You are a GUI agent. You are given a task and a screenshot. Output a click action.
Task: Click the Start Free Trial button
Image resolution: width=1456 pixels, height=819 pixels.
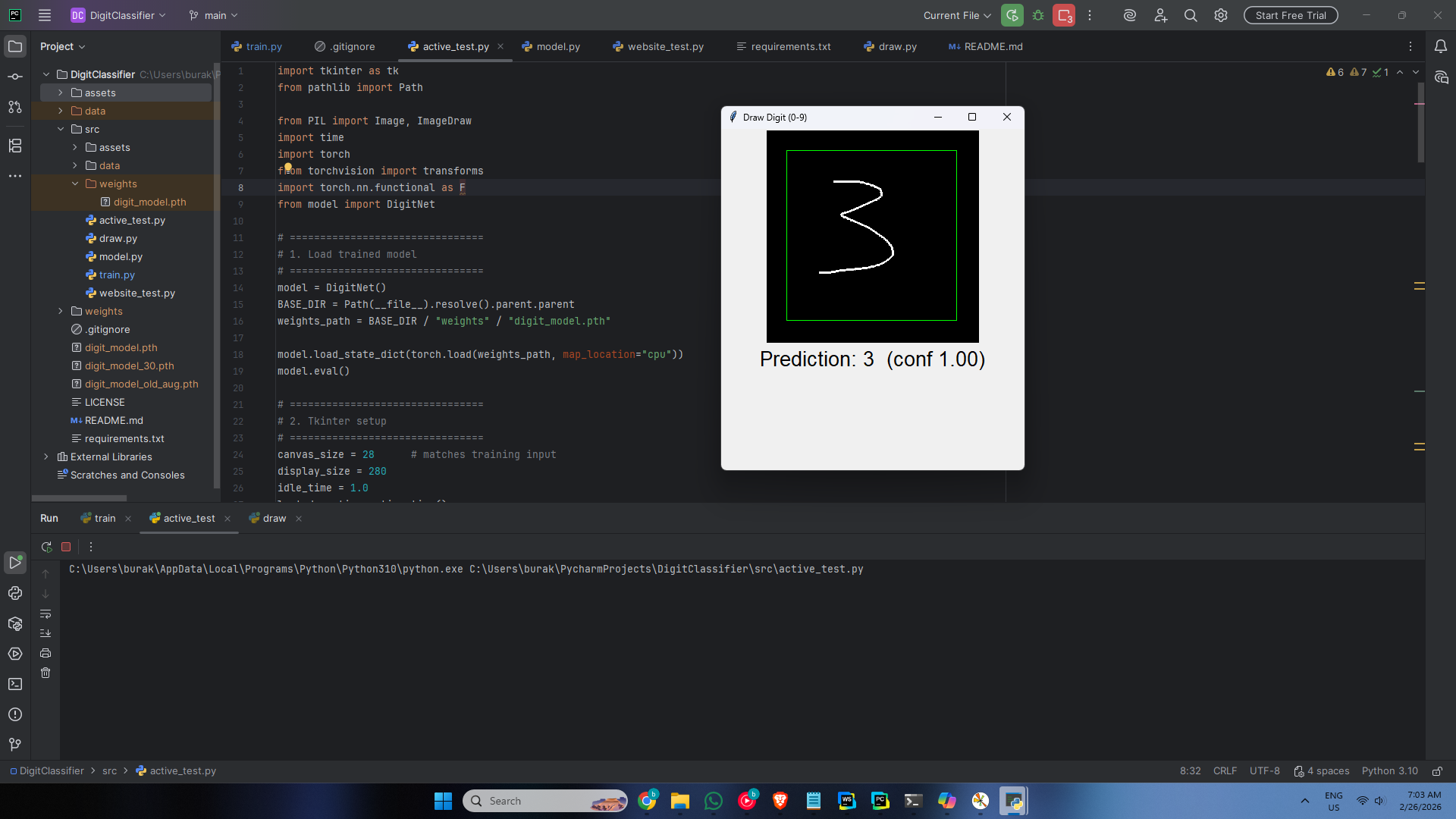tap(1291, 15)
